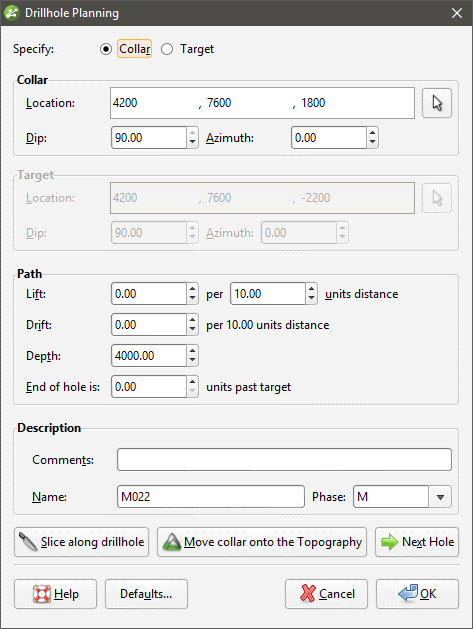
Task: Click the Lift value field
Action: click(149, 294)
